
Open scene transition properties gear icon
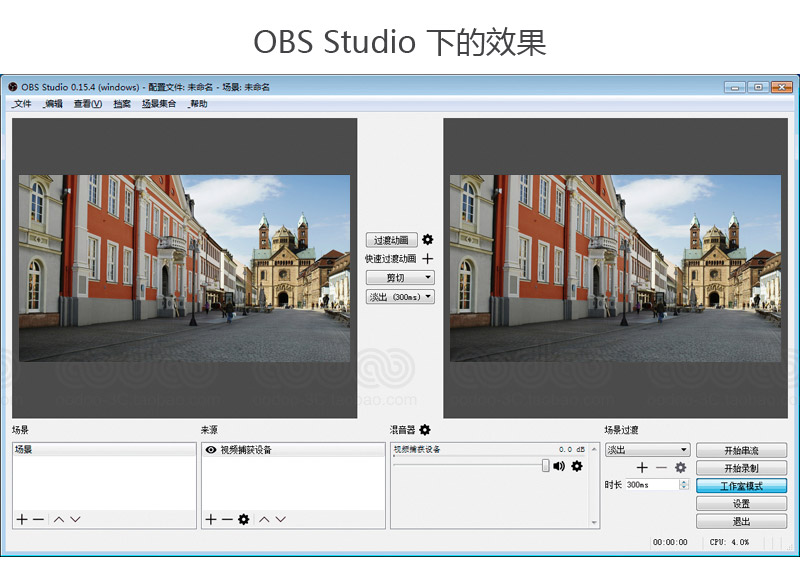pyautogui.click(x=680, y=467)
